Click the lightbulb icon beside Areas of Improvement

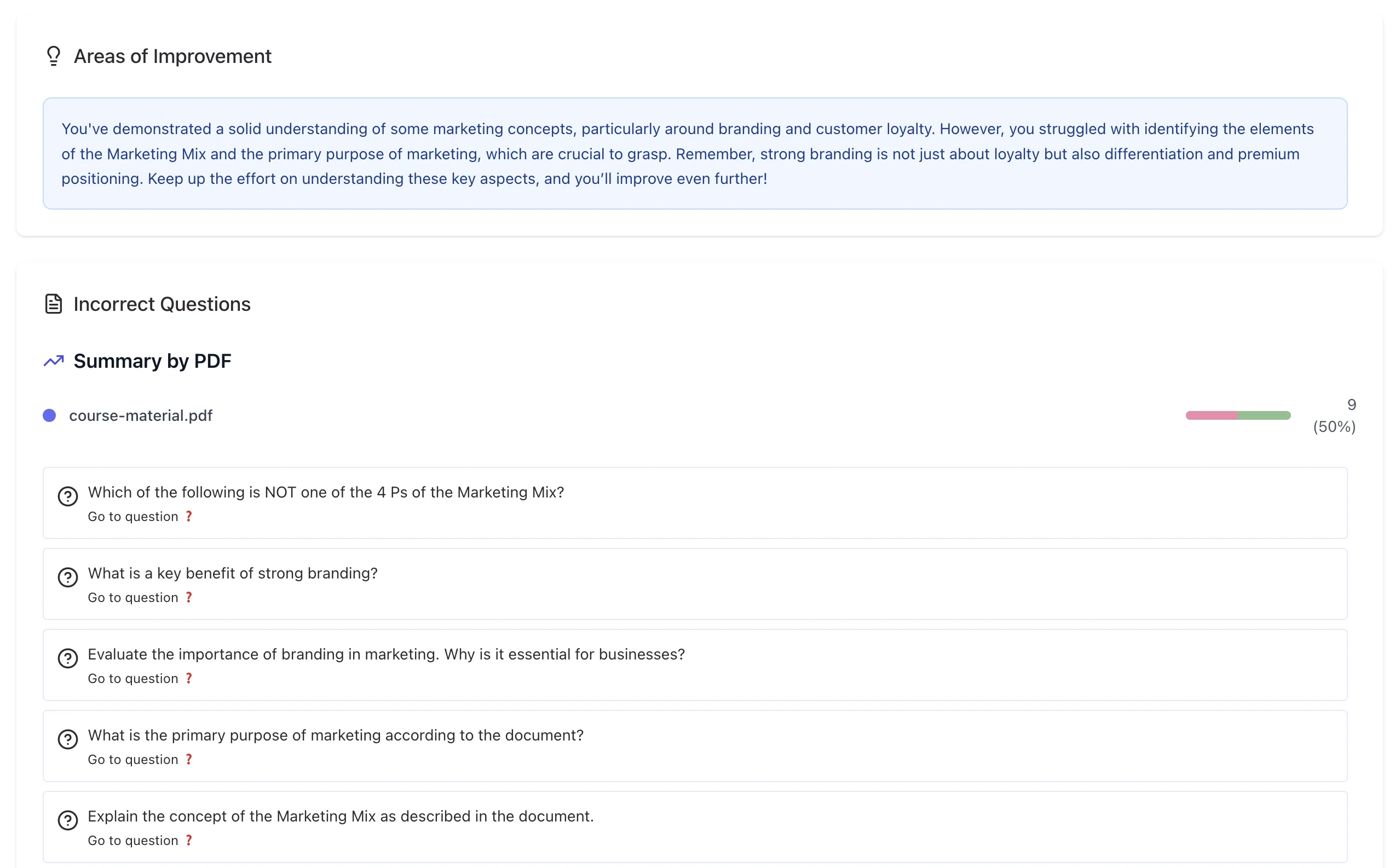pos(54,56)
